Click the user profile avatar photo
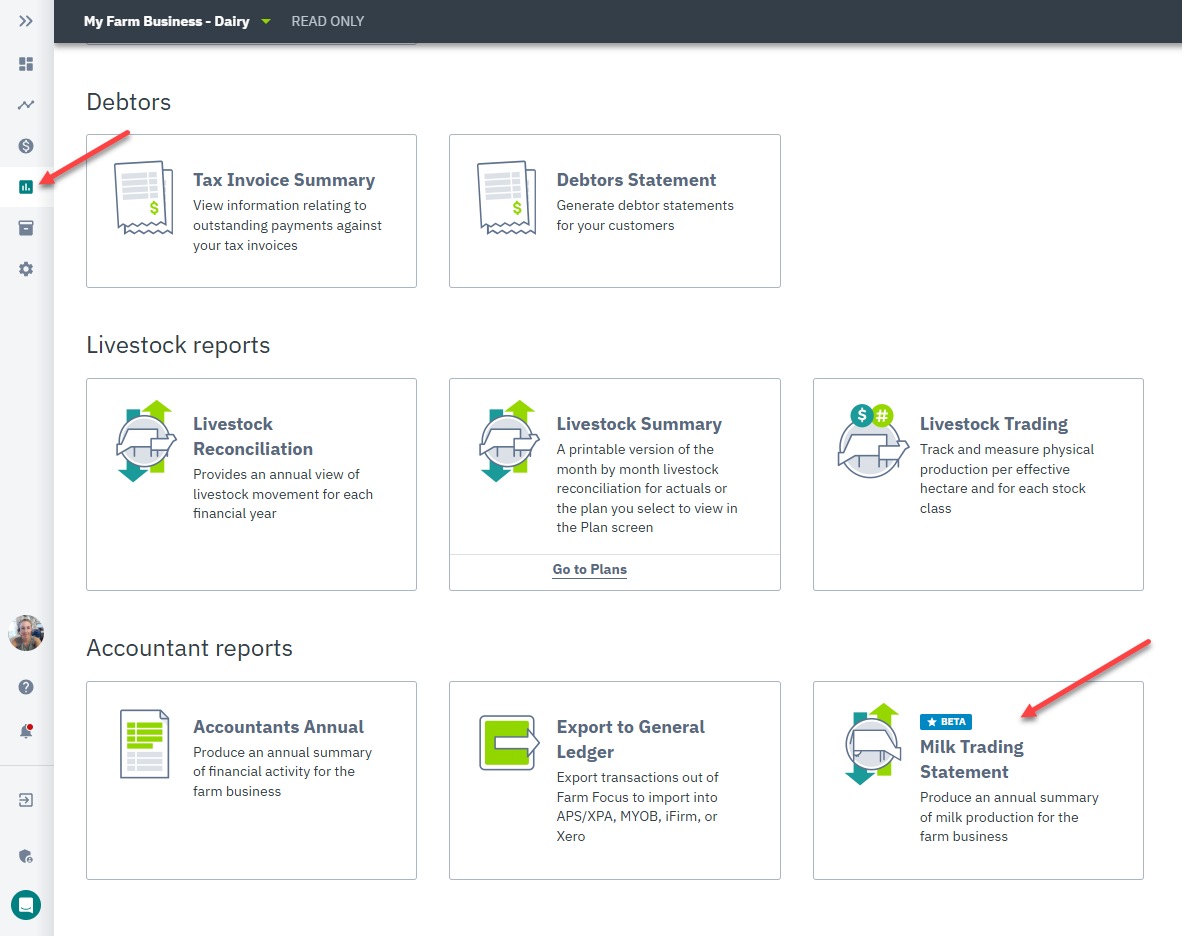 [26, 633]
